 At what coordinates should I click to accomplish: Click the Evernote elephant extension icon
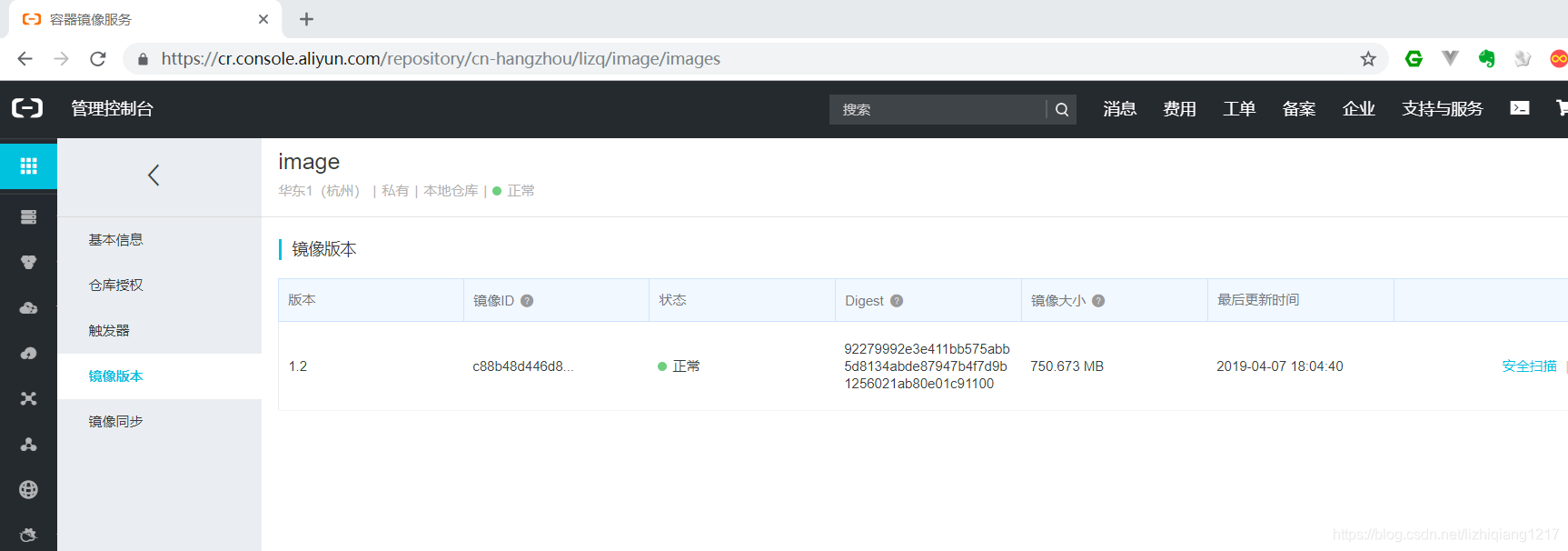coord(1486,58)
